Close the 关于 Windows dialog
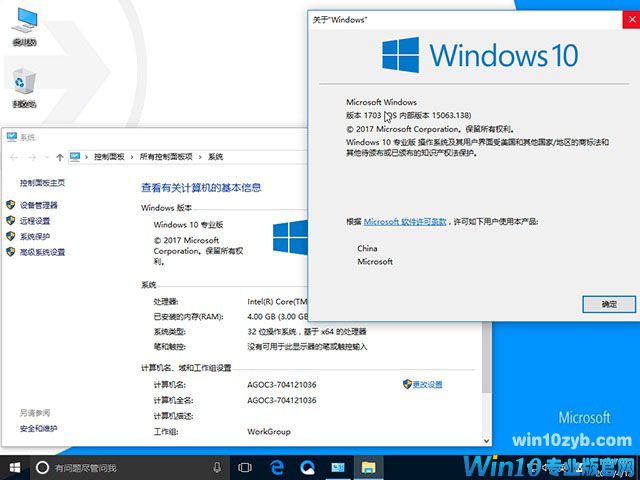This screenshot has width=640, height=480. (x=631, y=19)
